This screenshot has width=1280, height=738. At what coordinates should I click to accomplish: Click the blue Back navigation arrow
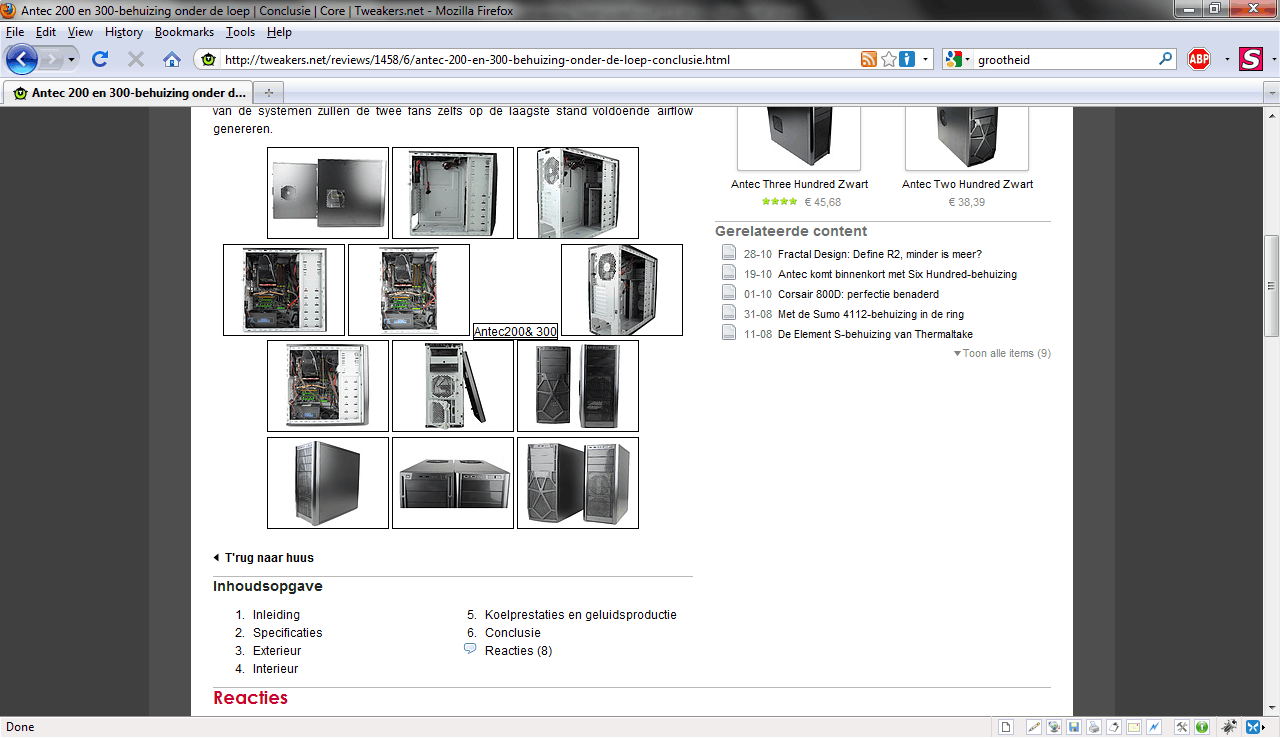(x=22, y=59)
